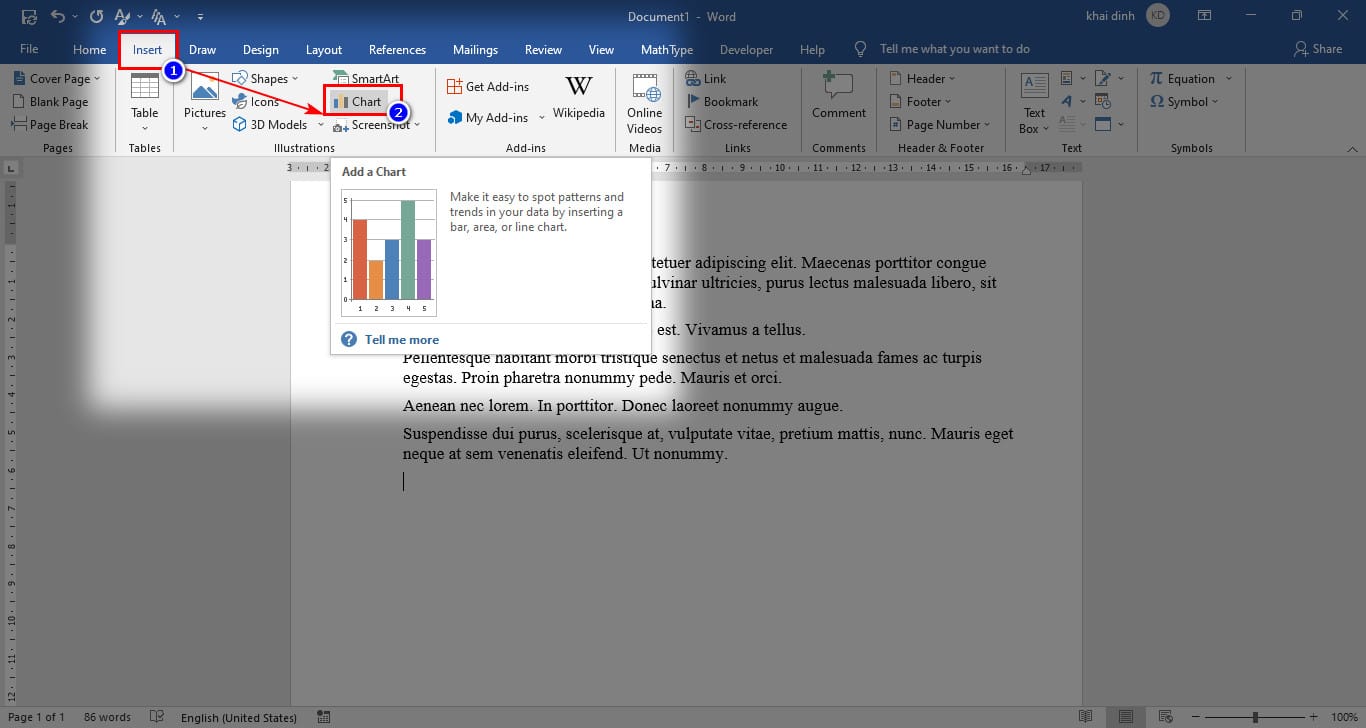
Task: Open the Shapes gallery
Action: click(265, 79)
